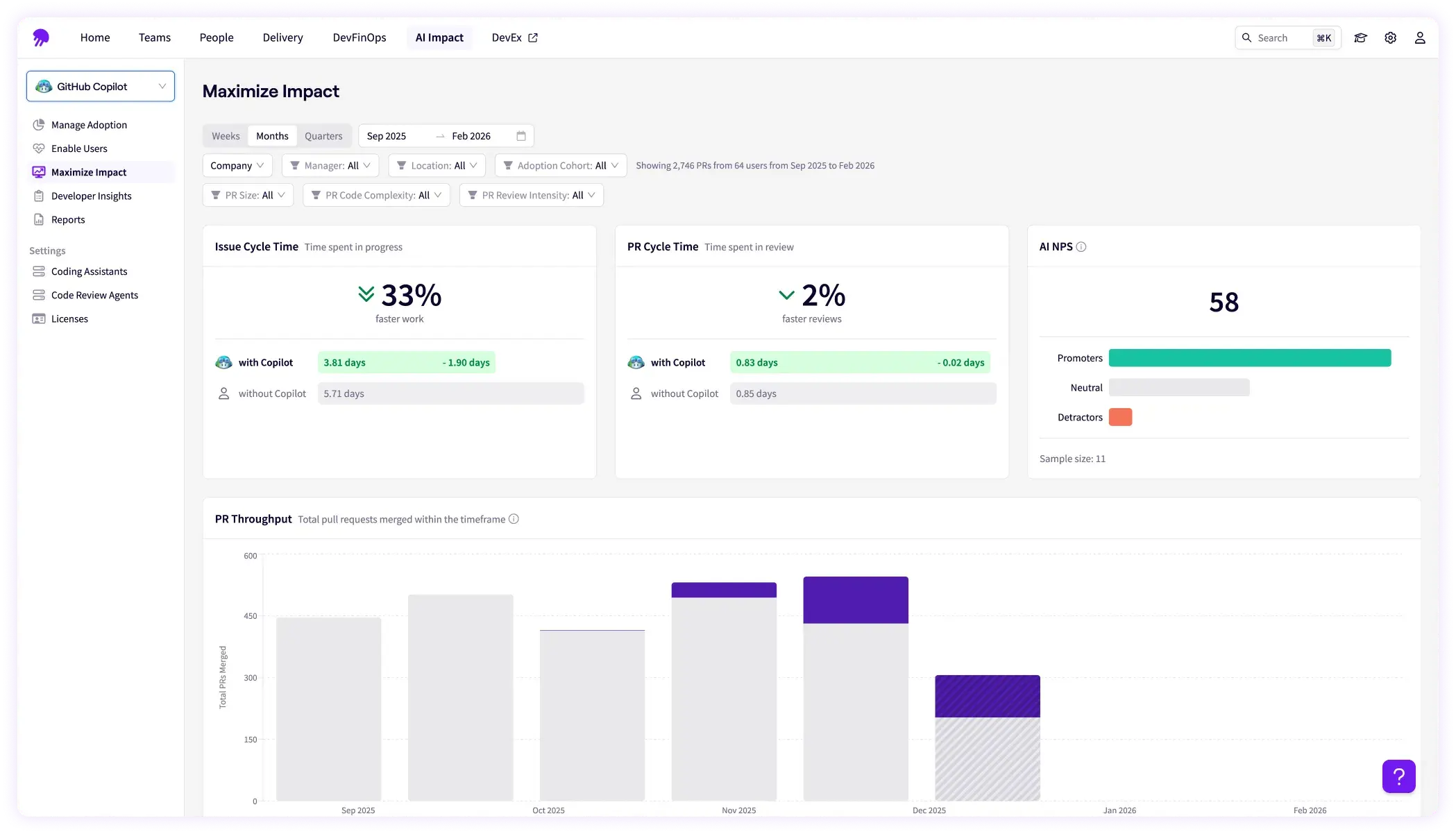1456x834 pixels.
Task: Open the Adoption Cohort filter dropdown
Action: (561, 165)
